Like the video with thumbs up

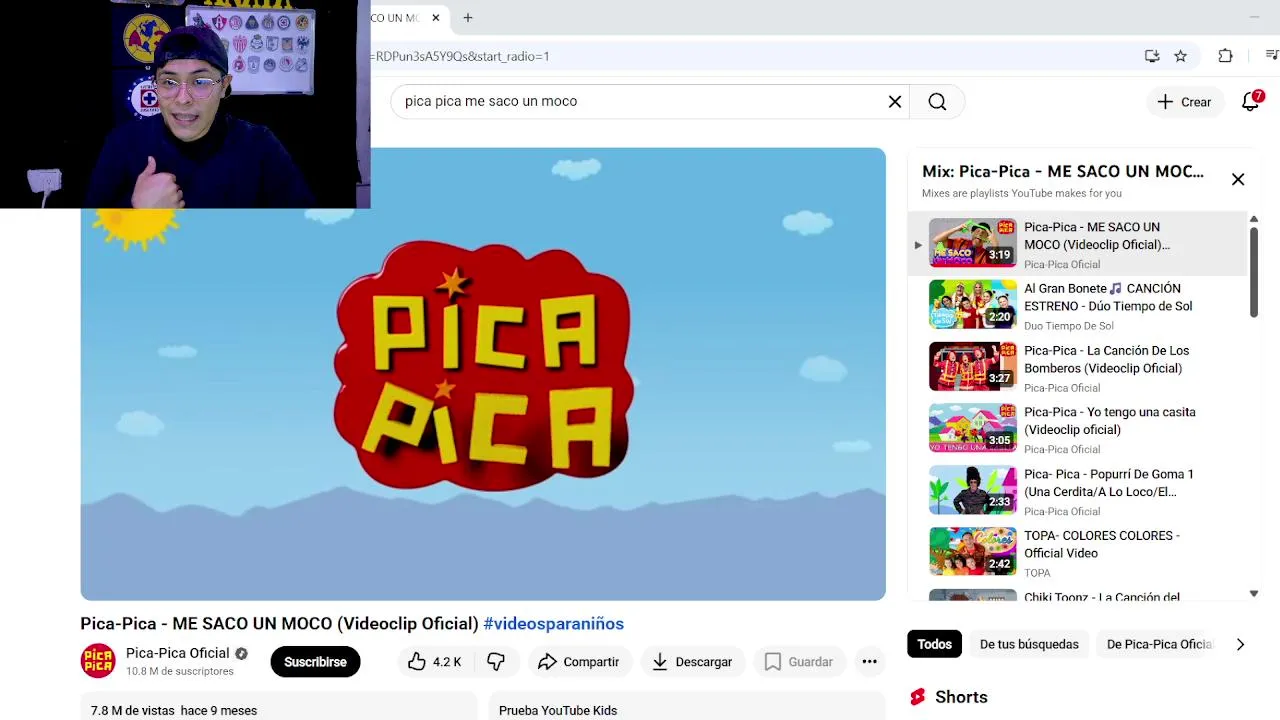pyautogui.click(x=434, y=661)
